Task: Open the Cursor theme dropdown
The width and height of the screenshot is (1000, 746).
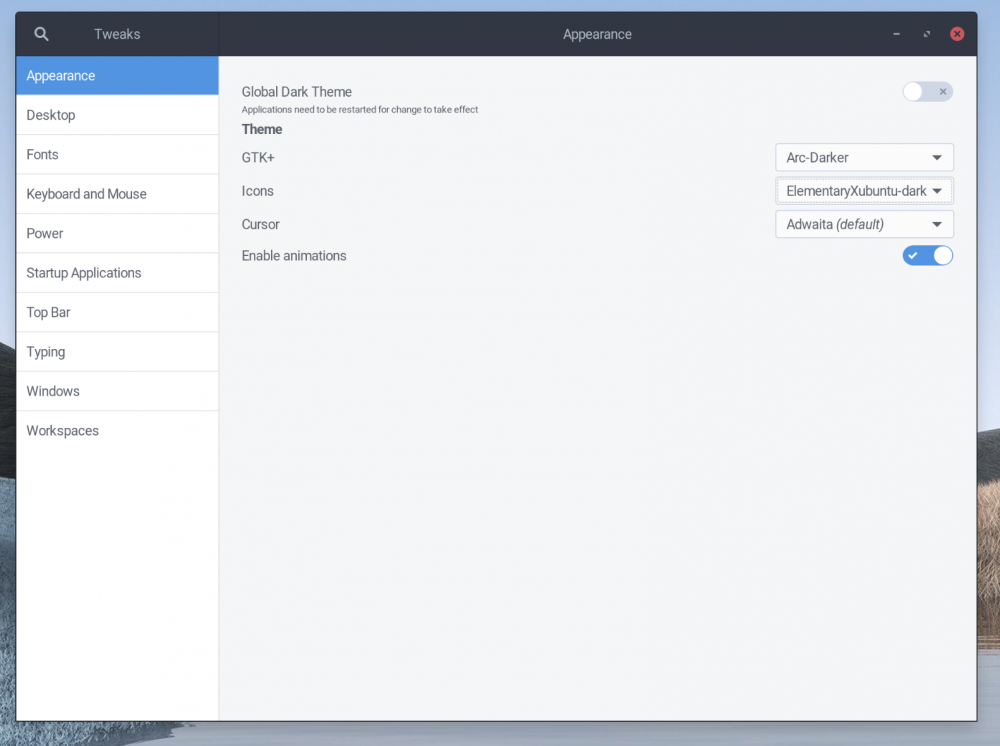Action: (x=864, y=224)
